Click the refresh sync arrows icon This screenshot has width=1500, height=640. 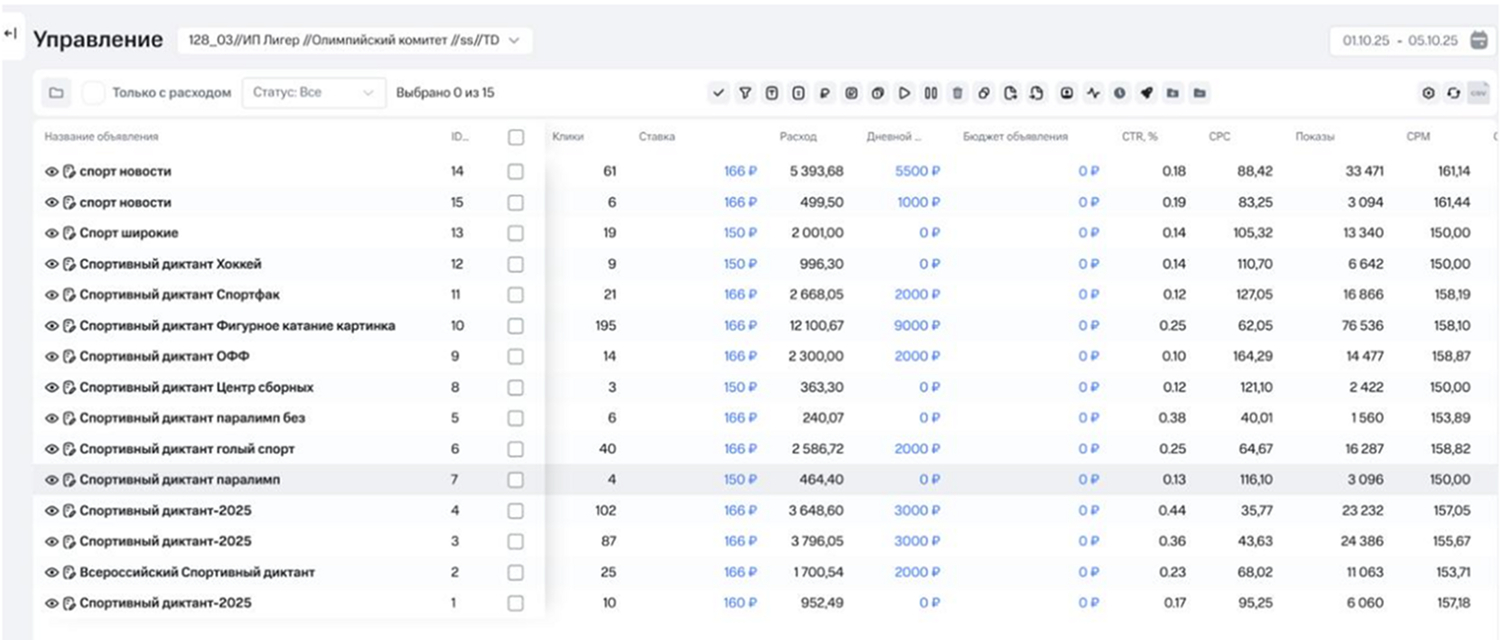click(1454, 93)
